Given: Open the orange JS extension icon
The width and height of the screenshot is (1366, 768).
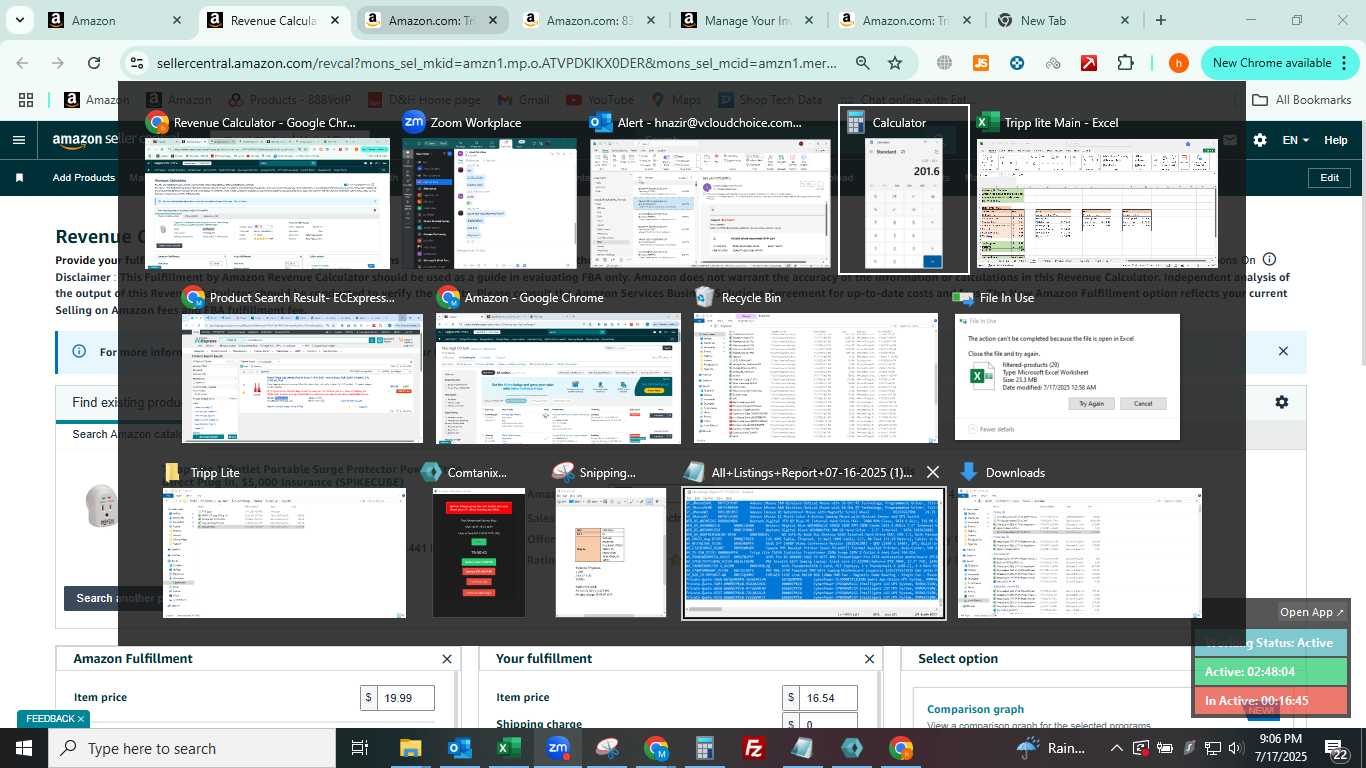Looking at the screenshot, I should pos(981,63).
